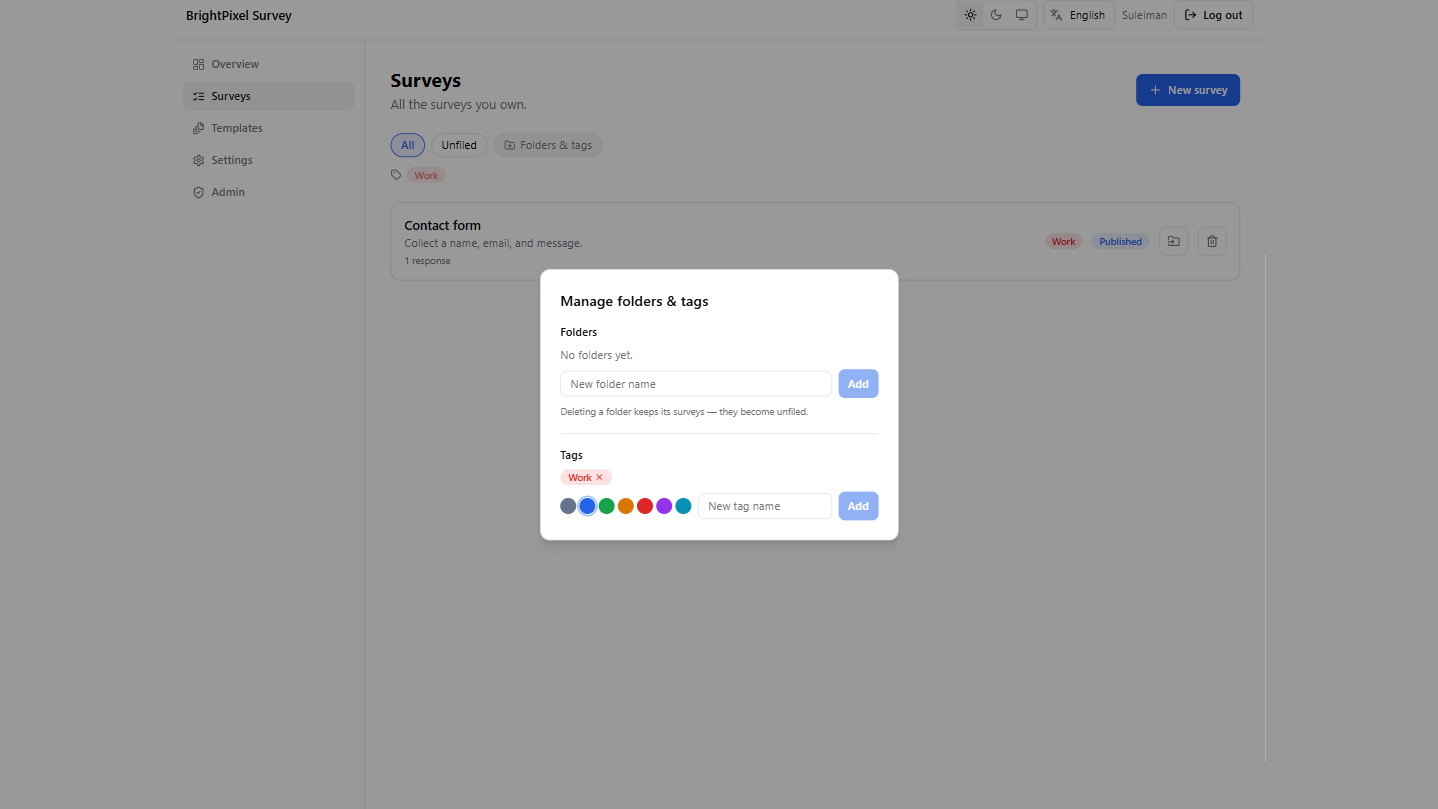Viewport: 1438px width, 809px height.
Task: Focus the New folder name field
Action: (696, 384)
